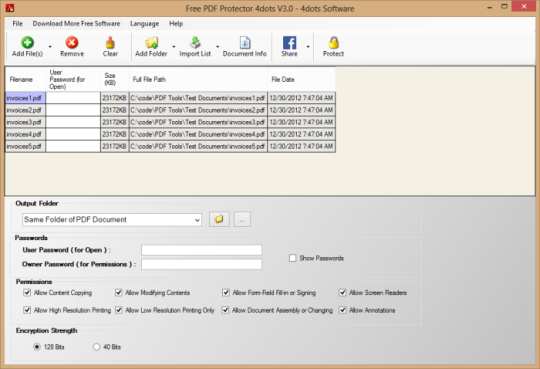Select the 128 Bits encryption radio button
This screenshot has width=540, height=369.
(37, 347)
